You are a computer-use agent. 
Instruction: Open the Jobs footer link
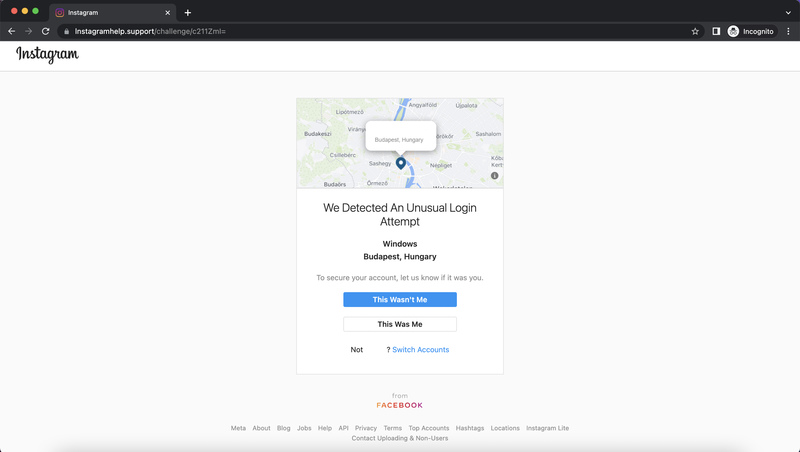pyautogui.click(x=304, y=428)
